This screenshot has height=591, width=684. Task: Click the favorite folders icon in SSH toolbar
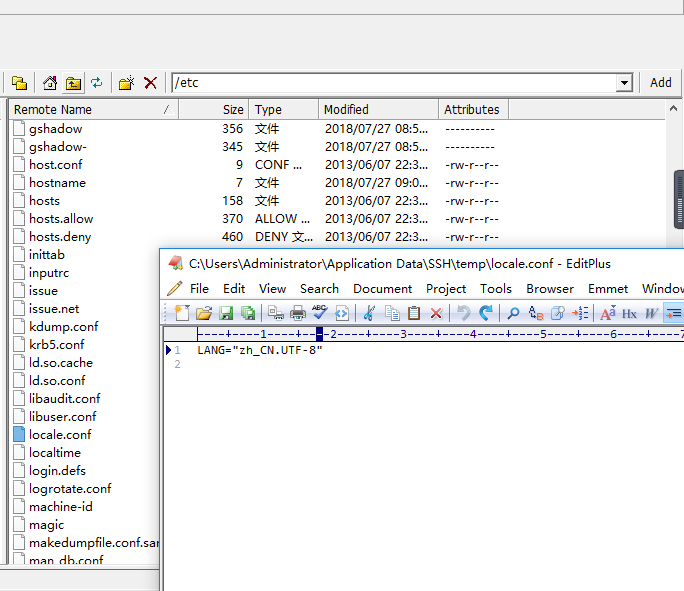pos(19,82)
